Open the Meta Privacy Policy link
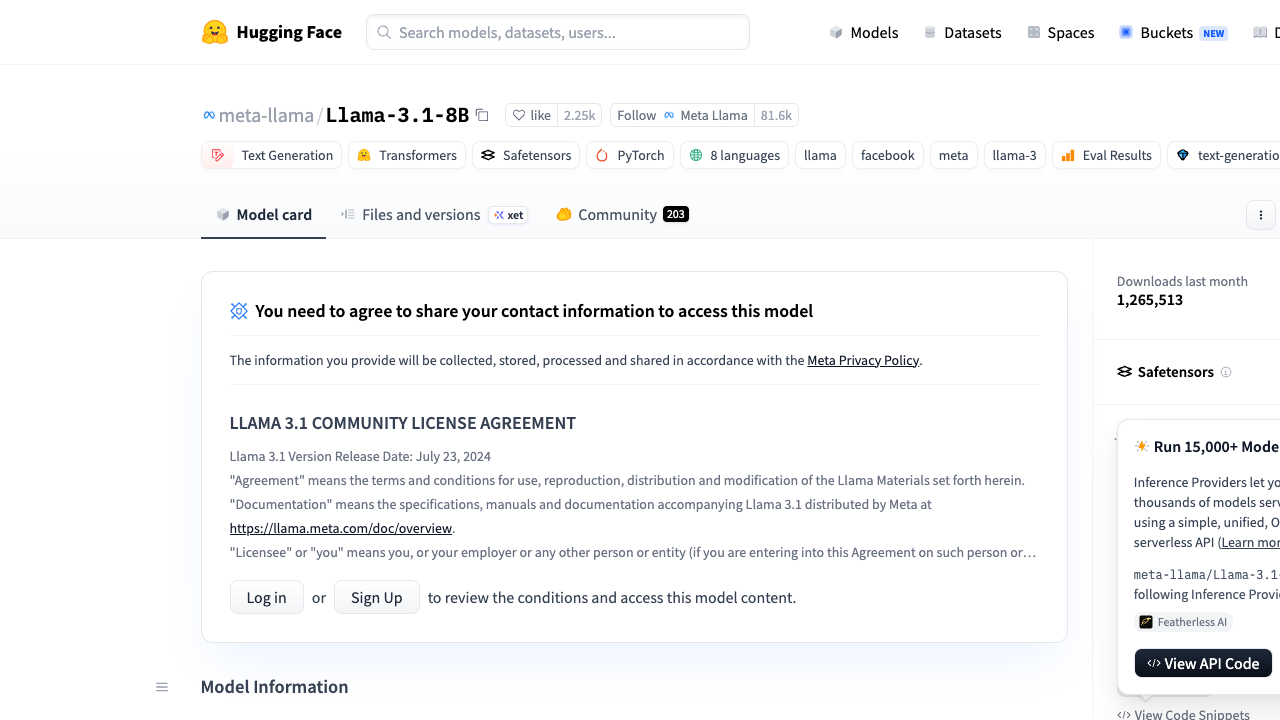This screenshot has width=1280, height=720. click(863, 360)
